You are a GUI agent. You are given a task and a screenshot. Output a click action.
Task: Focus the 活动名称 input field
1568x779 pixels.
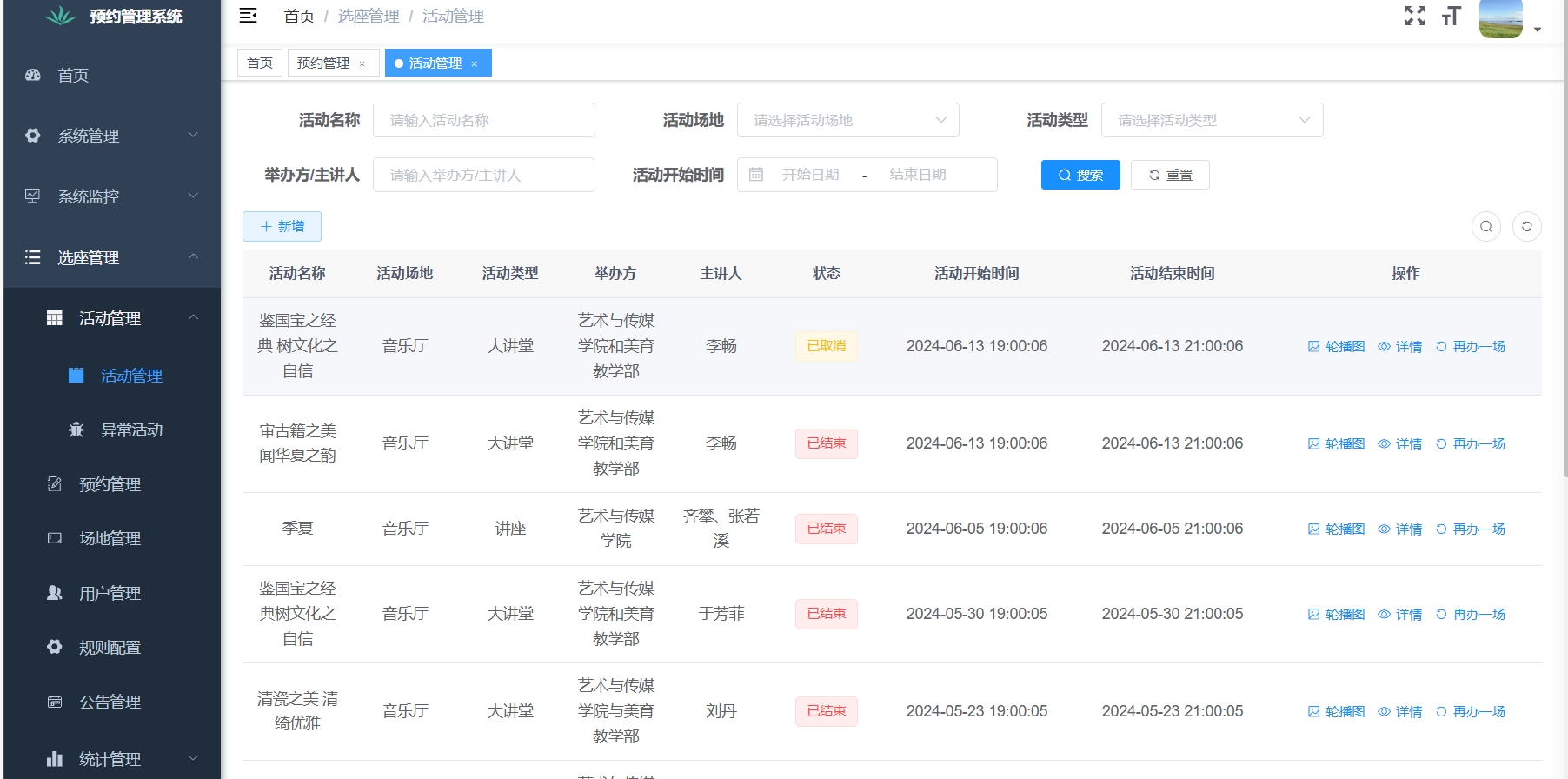click(484, 120)
